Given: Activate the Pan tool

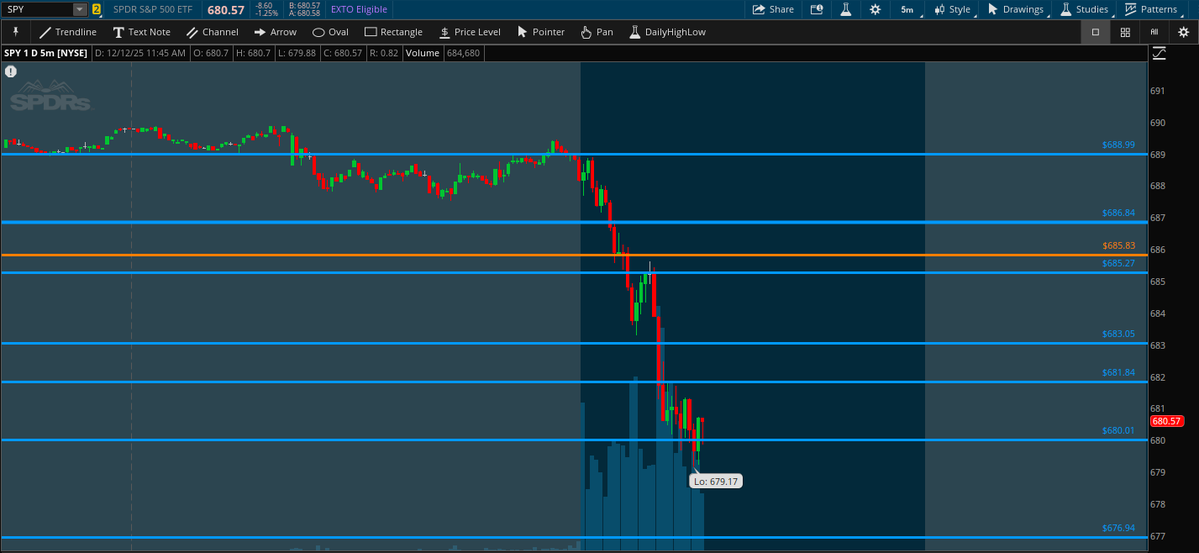Looking at the screenshot, I should pyautogui.click(x=596, y=32).
